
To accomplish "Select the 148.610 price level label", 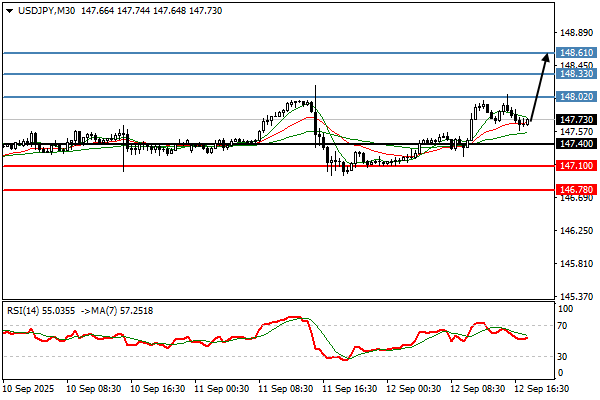I will point(576,52).
